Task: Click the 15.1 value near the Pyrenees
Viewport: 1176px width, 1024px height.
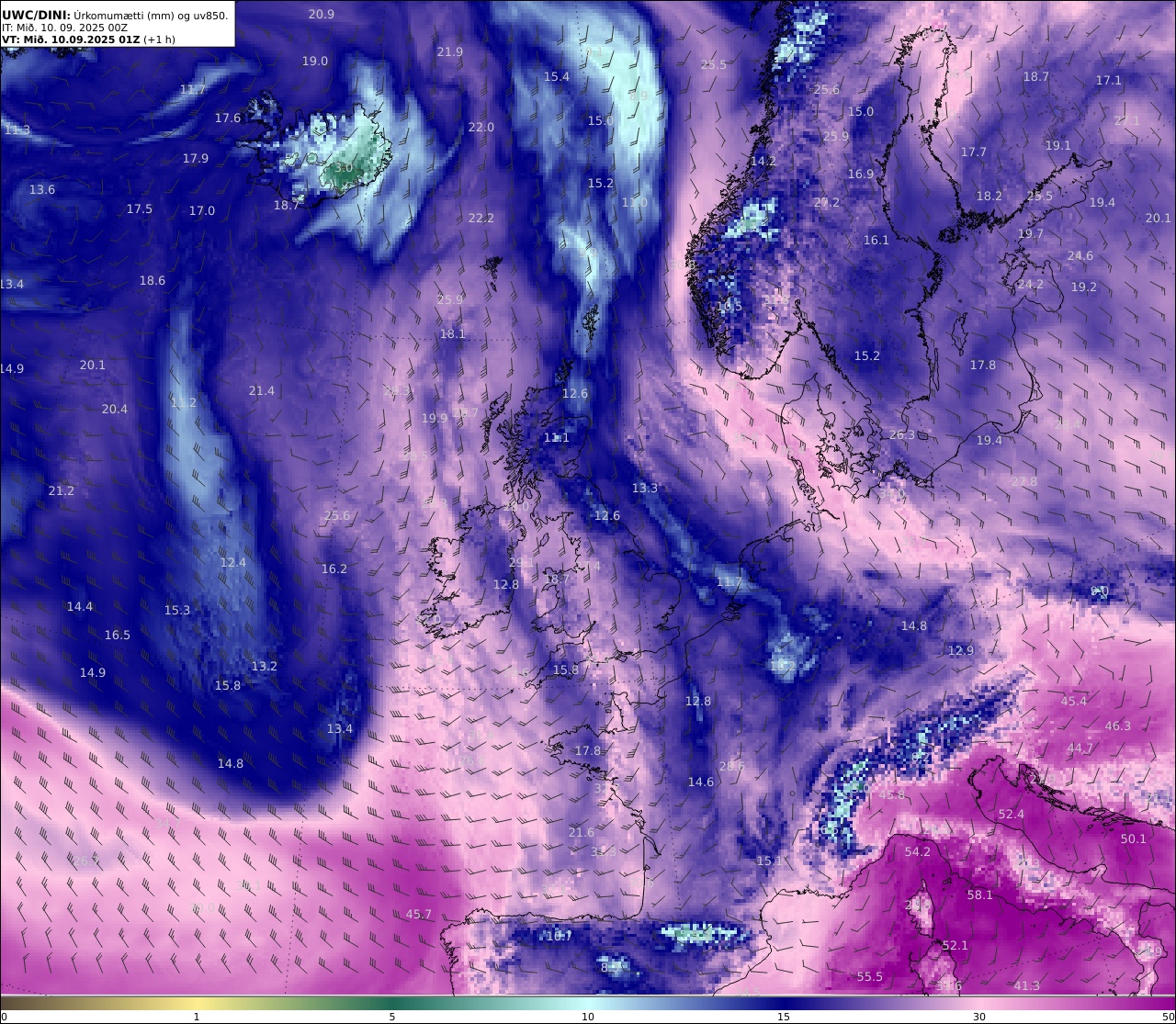Action: [x=770, y=861]
